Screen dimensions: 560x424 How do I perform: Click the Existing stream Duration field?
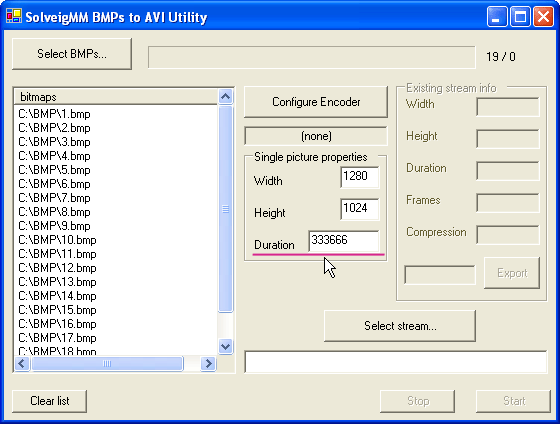(508, 171)
